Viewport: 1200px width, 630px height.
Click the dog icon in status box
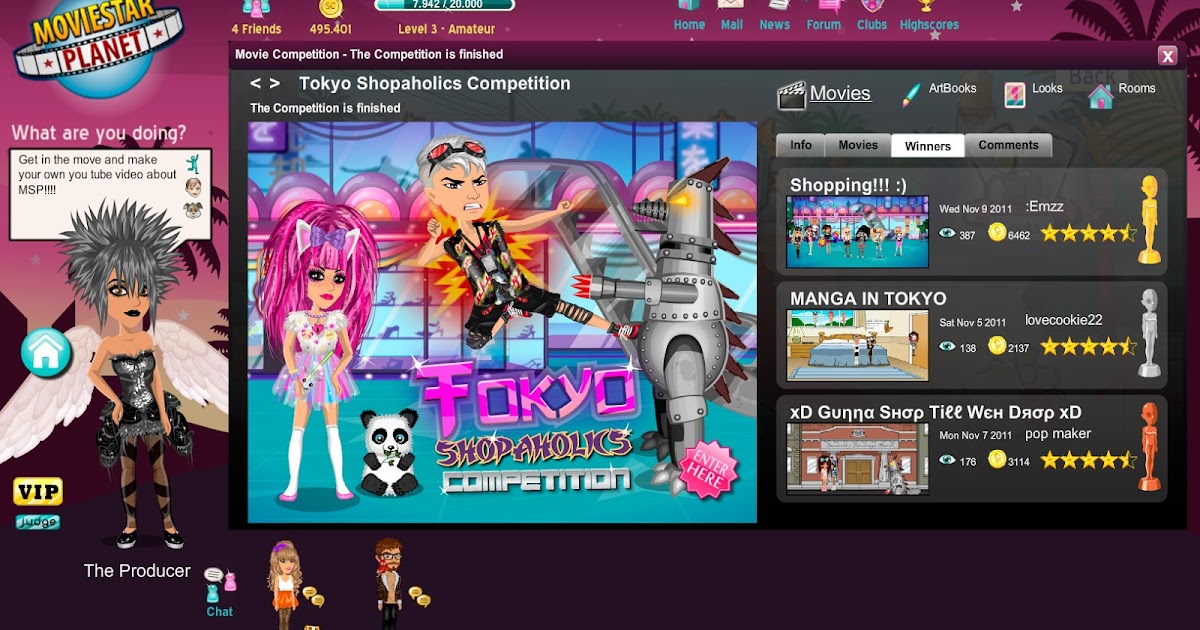193,210
